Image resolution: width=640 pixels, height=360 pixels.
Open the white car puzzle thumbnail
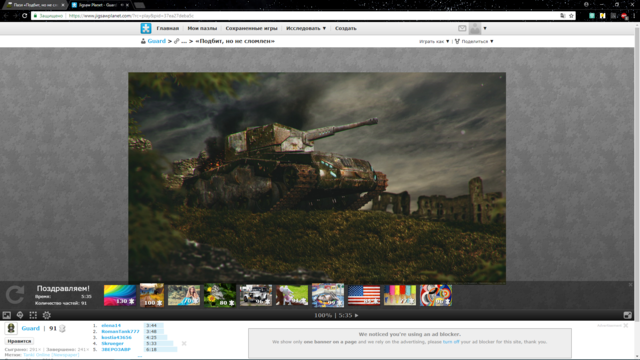click(256, 295)
